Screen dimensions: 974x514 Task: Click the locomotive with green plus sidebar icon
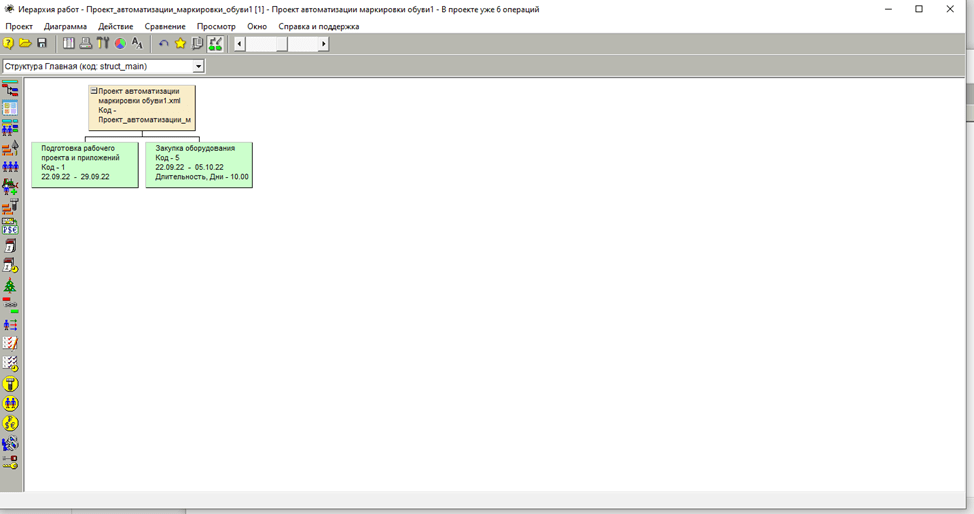(10, 186)
